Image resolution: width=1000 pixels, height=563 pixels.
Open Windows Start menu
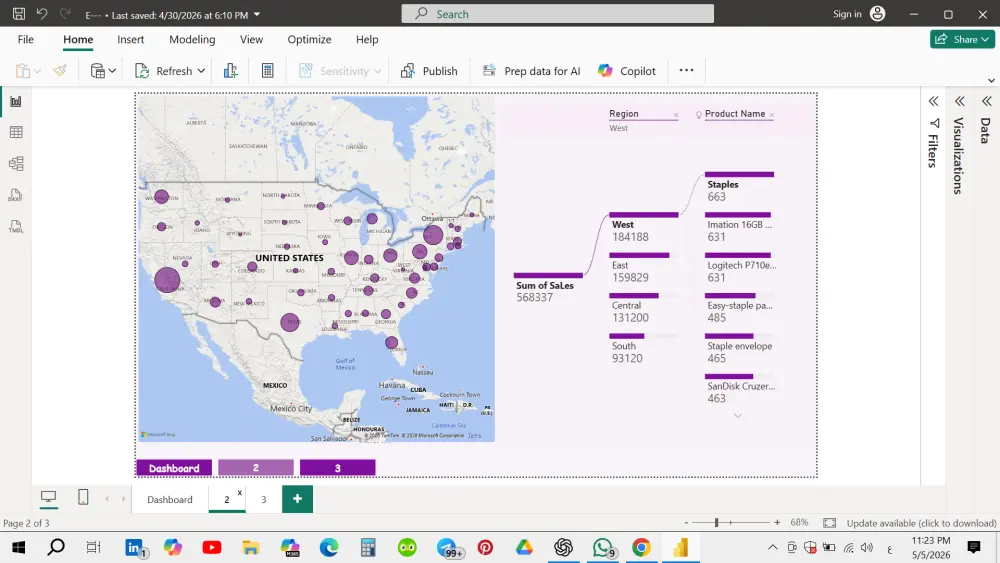click(x=18, y=547)
